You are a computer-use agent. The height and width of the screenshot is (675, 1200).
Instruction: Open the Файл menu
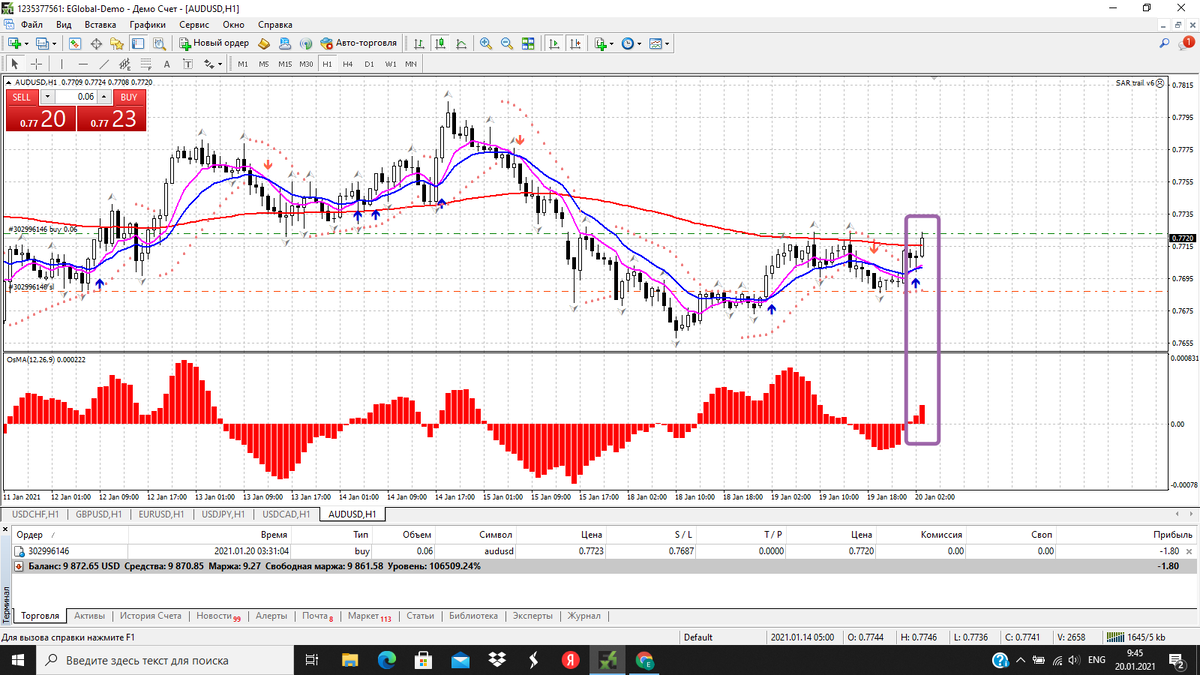click(31, 23)
